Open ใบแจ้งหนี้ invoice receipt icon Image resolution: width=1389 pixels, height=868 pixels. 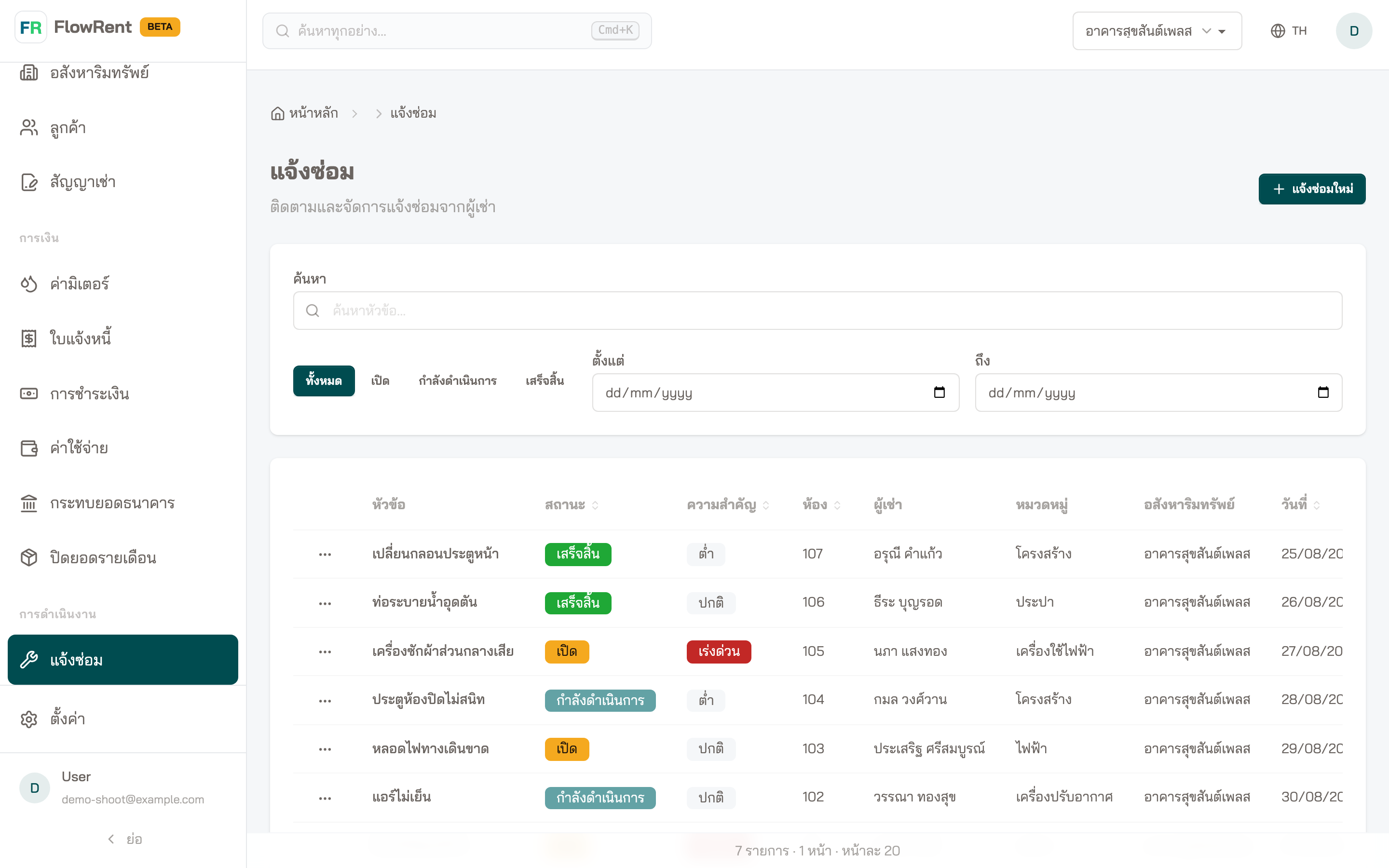pyautogui.click(x=29, y=338)
